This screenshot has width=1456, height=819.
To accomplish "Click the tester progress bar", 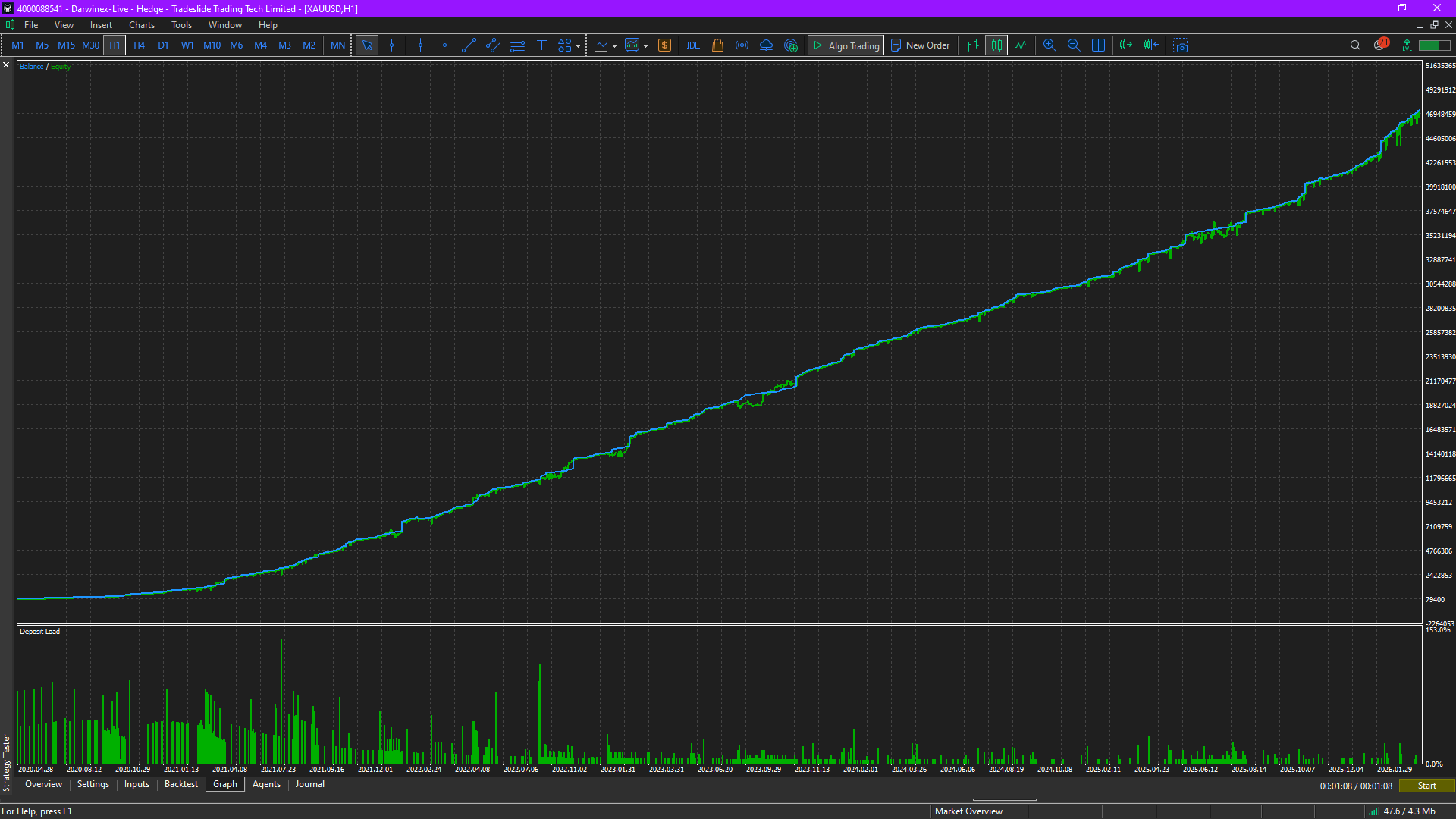I will tap(1004, 799).
